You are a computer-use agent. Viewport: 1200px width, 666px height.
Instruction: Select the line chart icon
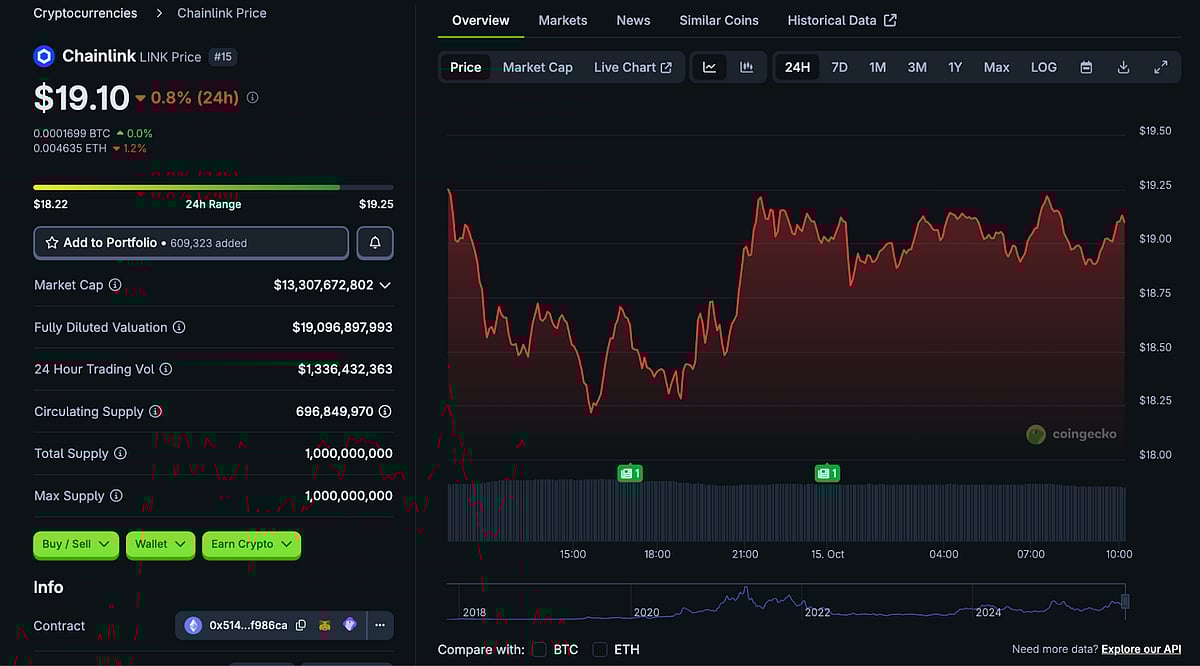(710, 66)
